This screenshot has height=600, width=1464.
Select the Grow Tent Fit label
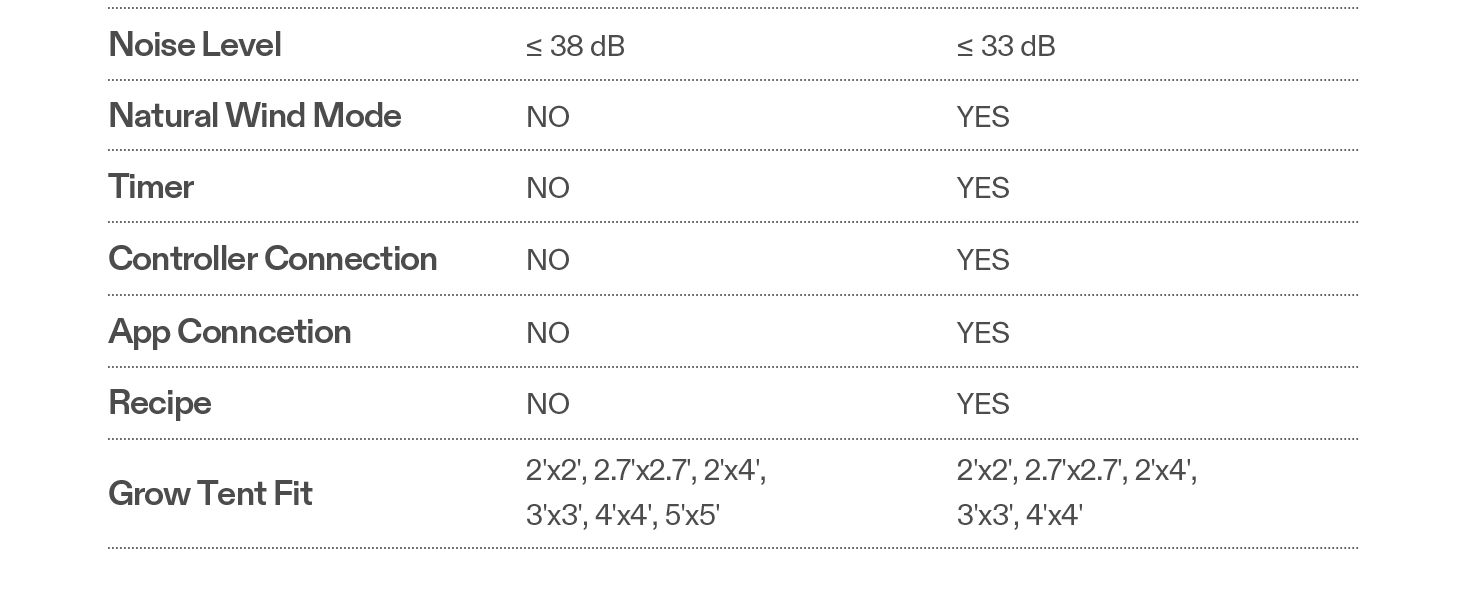(x=211, y=494)
